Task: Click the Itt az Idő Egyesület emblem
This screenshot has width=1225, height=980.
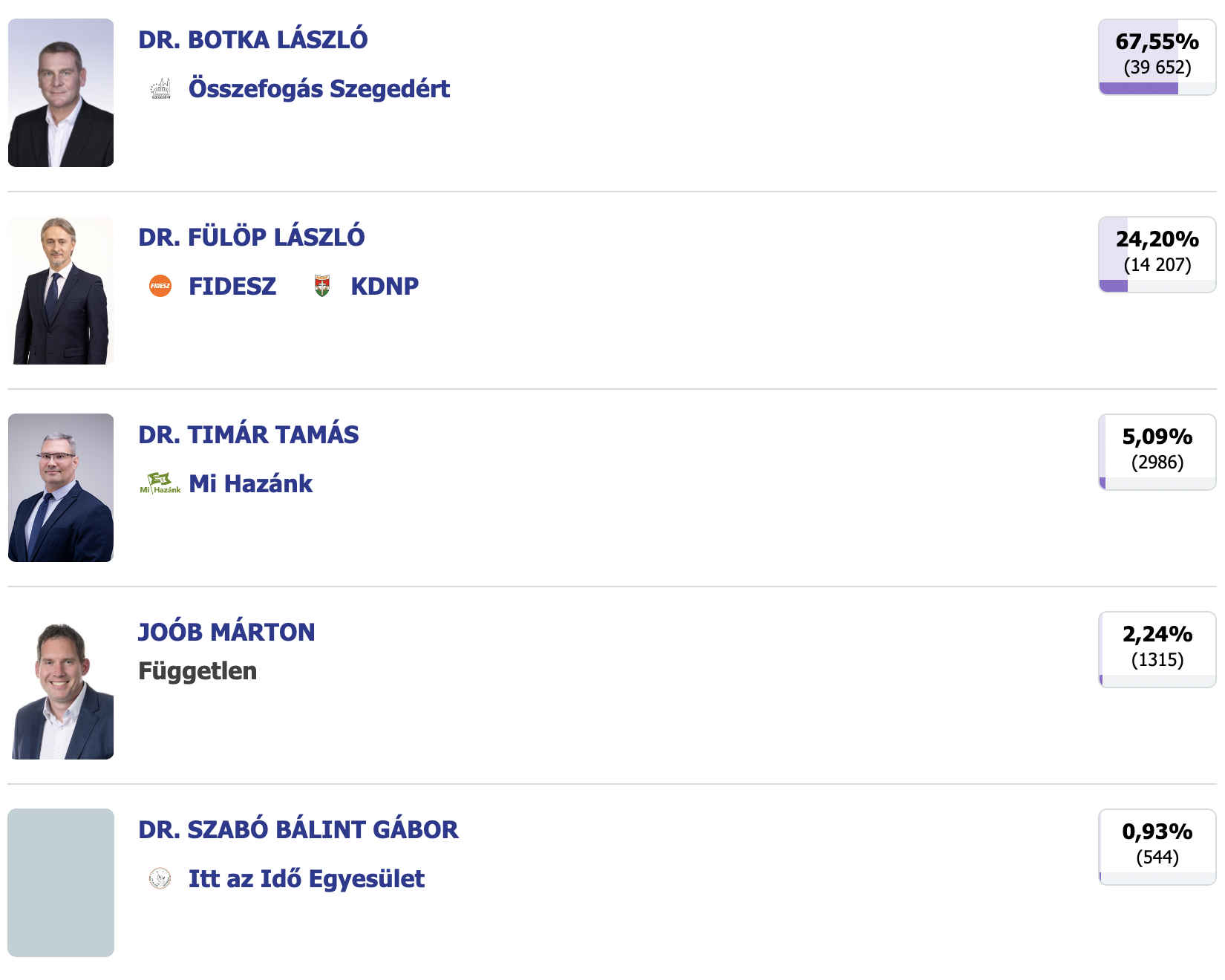Action: click(160, 878)
